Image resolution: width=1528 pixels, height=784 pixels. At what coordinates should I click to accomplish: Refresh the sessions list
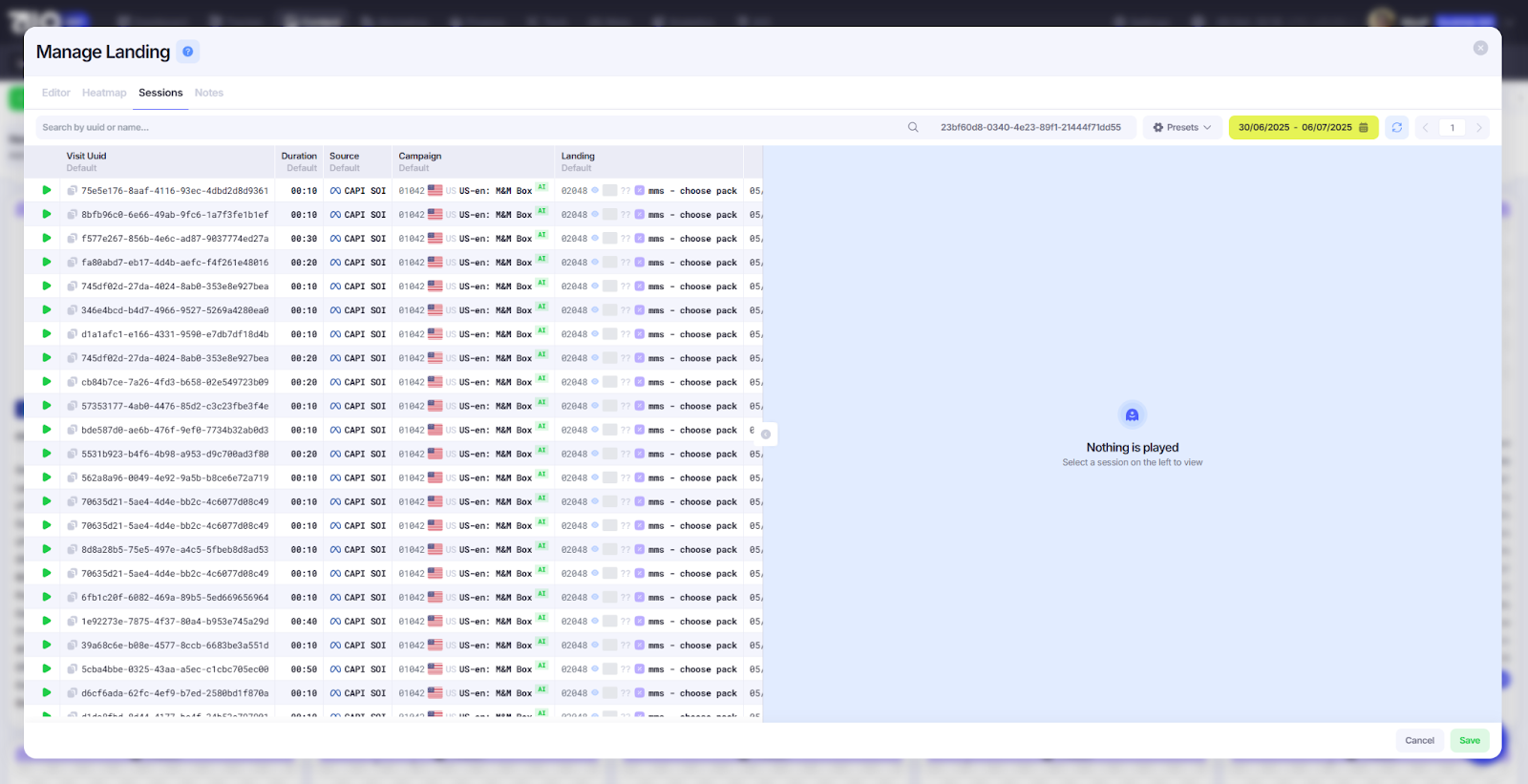(1396, 128)
